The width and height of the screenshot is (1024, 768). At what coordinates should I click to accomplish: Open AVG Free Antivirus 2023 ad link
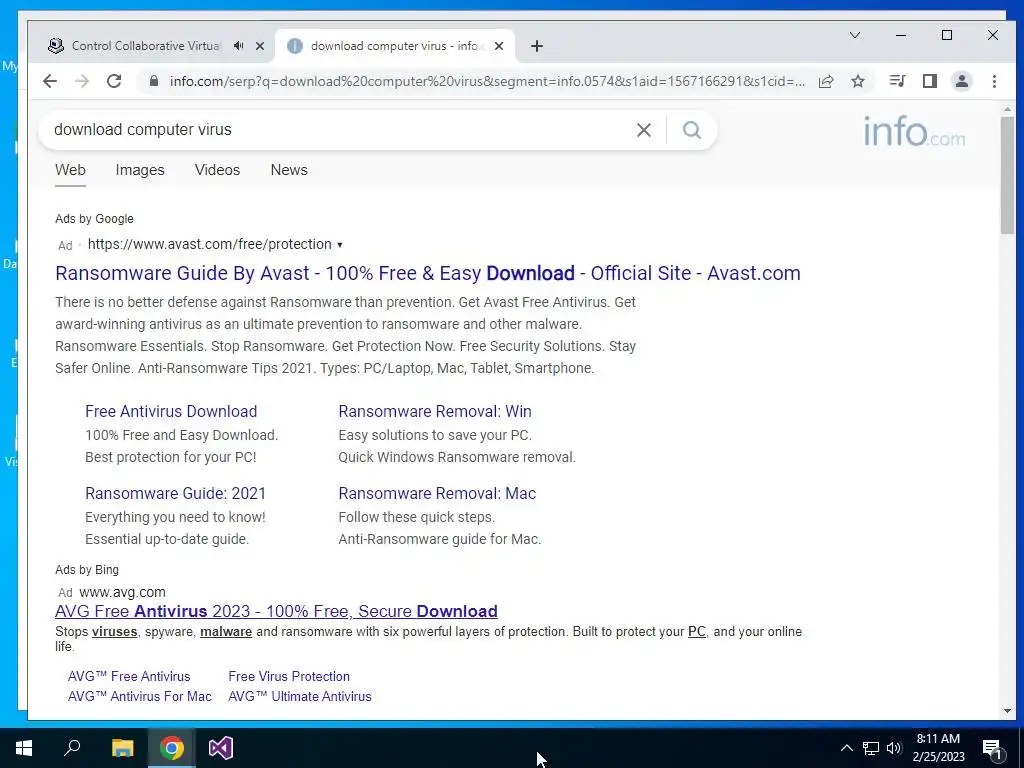tap(276, 611)
